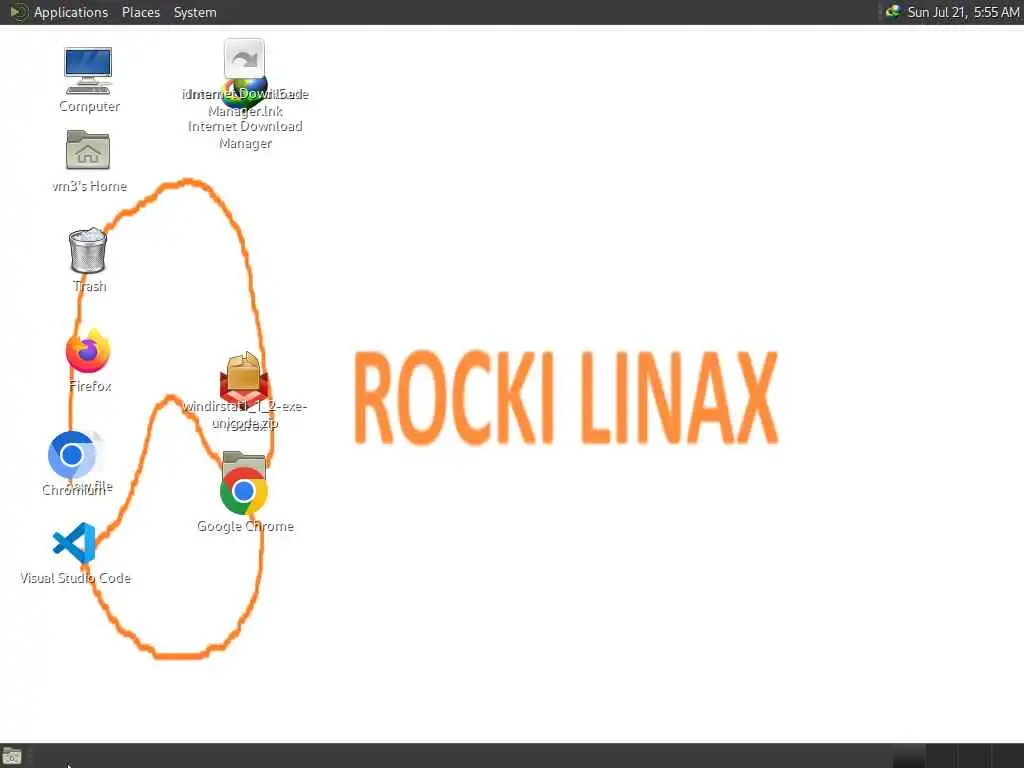Select the shortcut link icon above Internet Download Manager
The height and width of the screenshot is (768, 1024).
(244, 58)
